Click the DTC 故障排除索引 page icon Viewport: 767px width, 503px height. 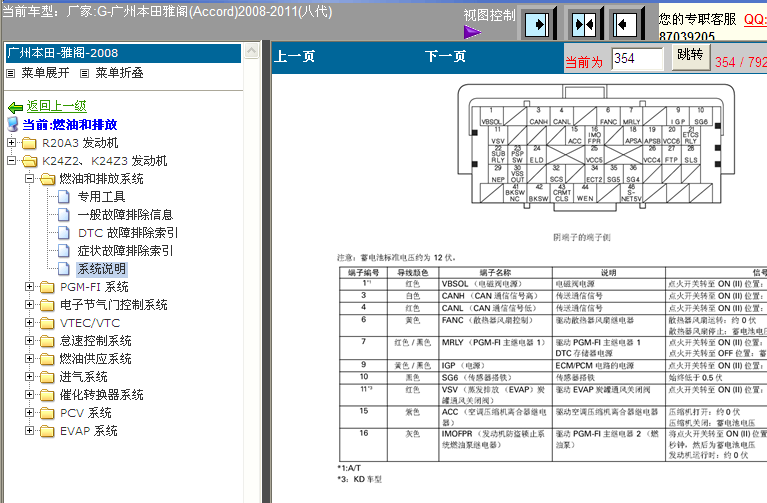click(x=64, y=232)
